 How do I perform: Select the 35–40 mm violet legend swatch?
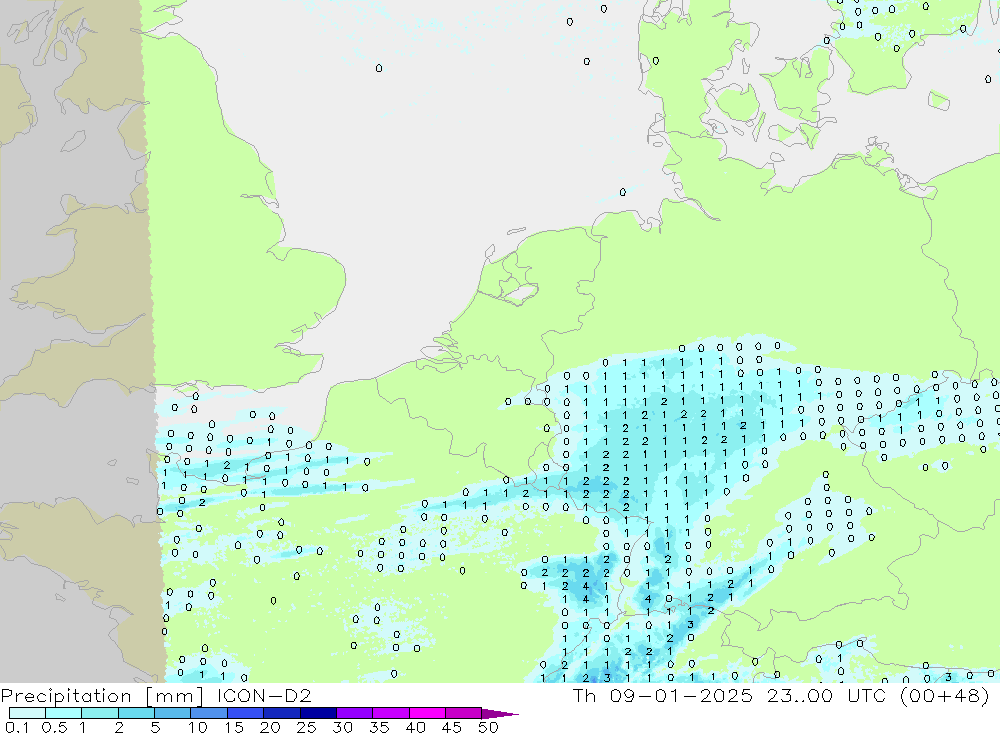(x=391, y=713)
